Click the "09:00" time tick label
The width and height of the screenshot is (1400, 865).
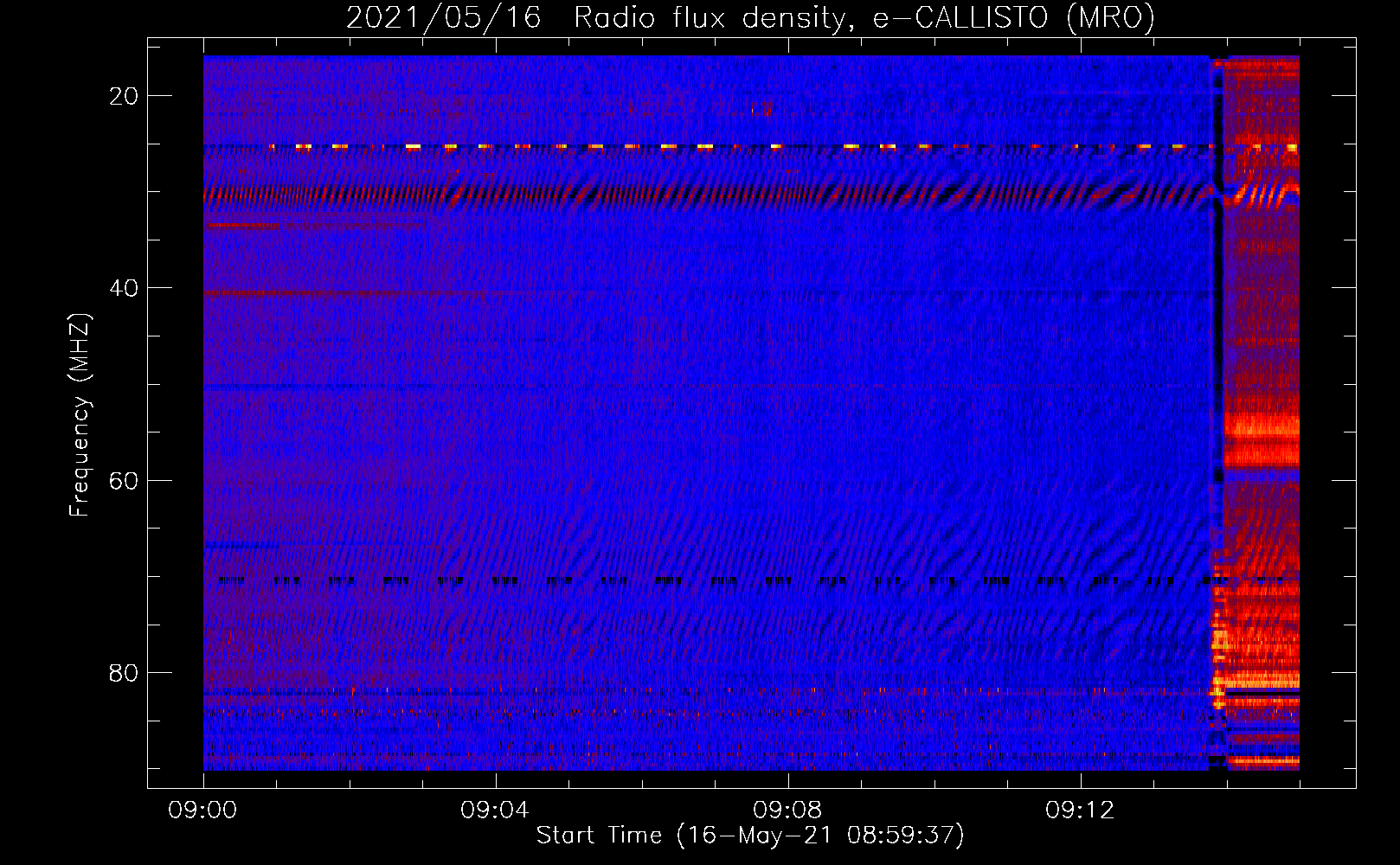202,810
